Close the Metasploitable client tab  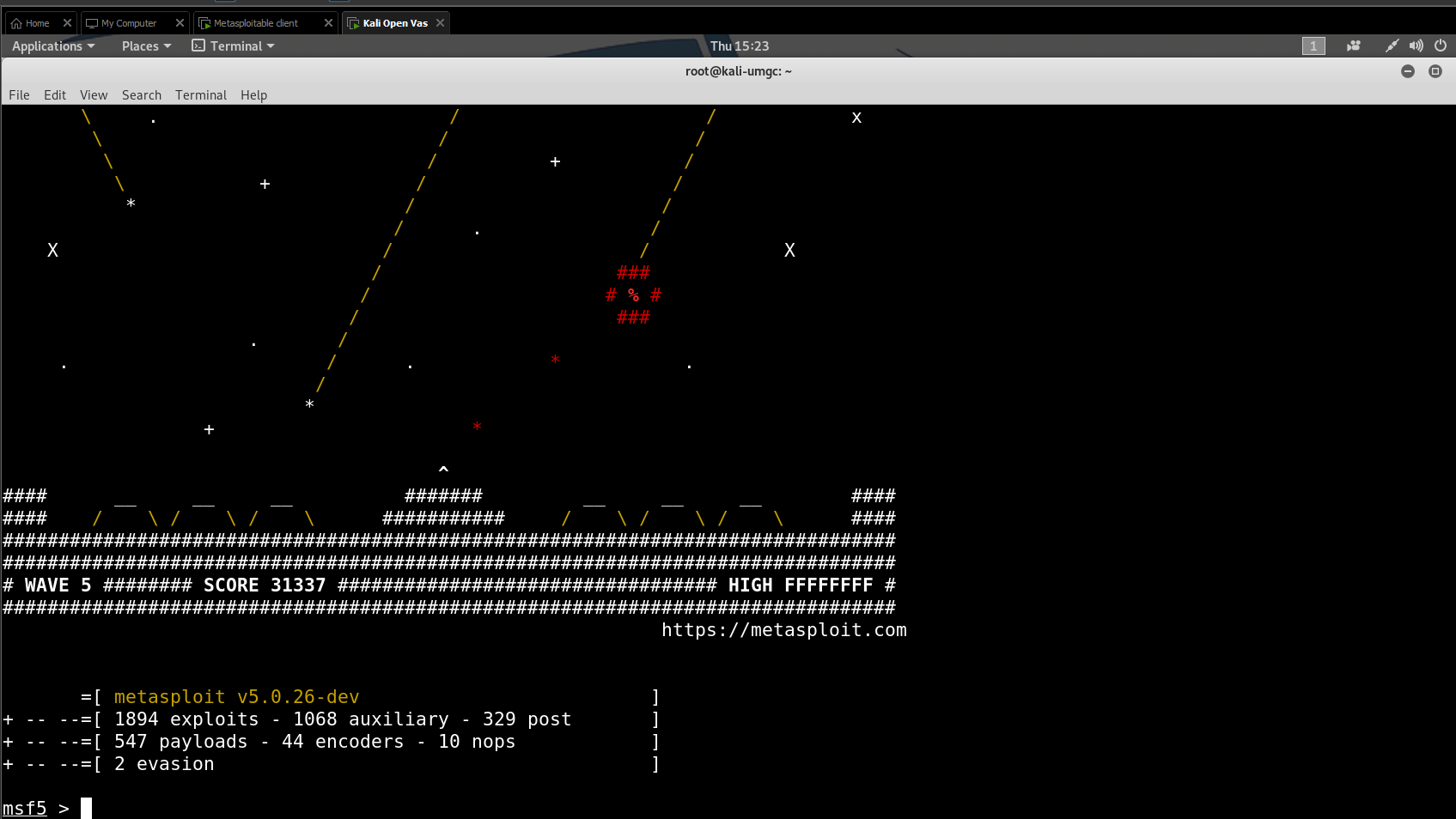328,23
